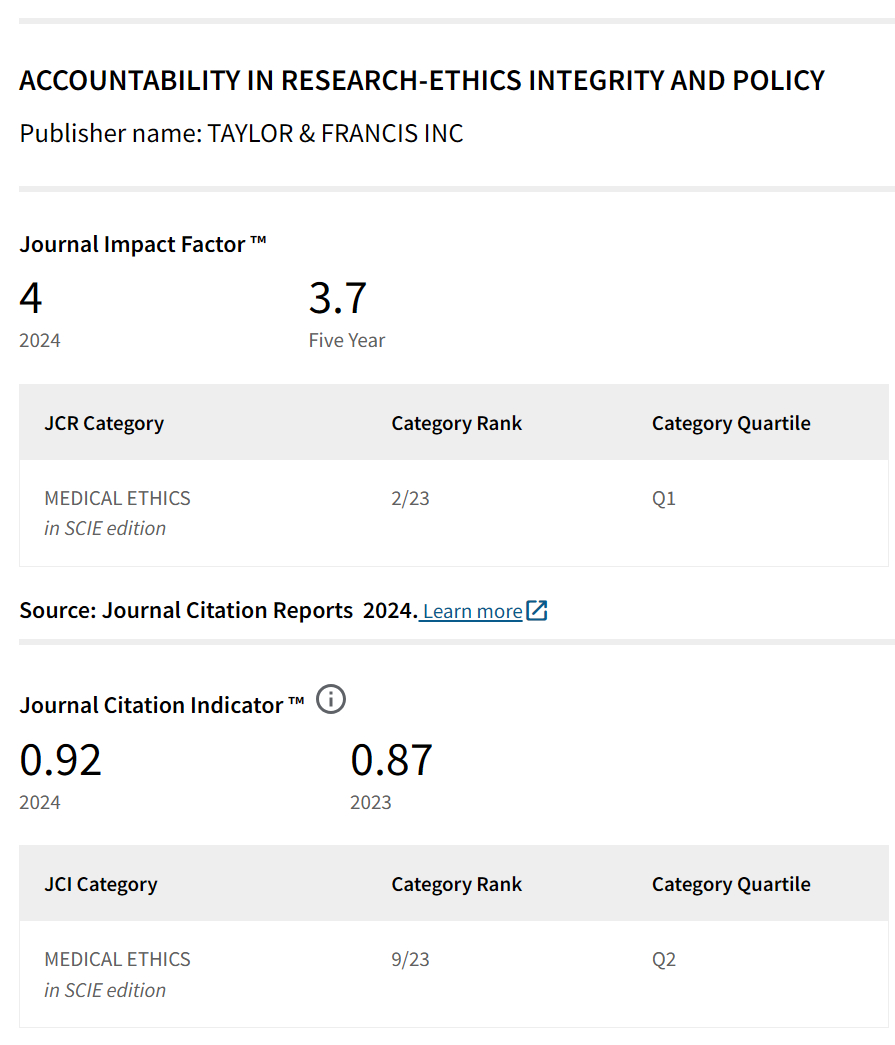Select the 2023 citation indicator value 0.87
Image resolution: width=895 pixels, height=1045 pixels.
391,760
